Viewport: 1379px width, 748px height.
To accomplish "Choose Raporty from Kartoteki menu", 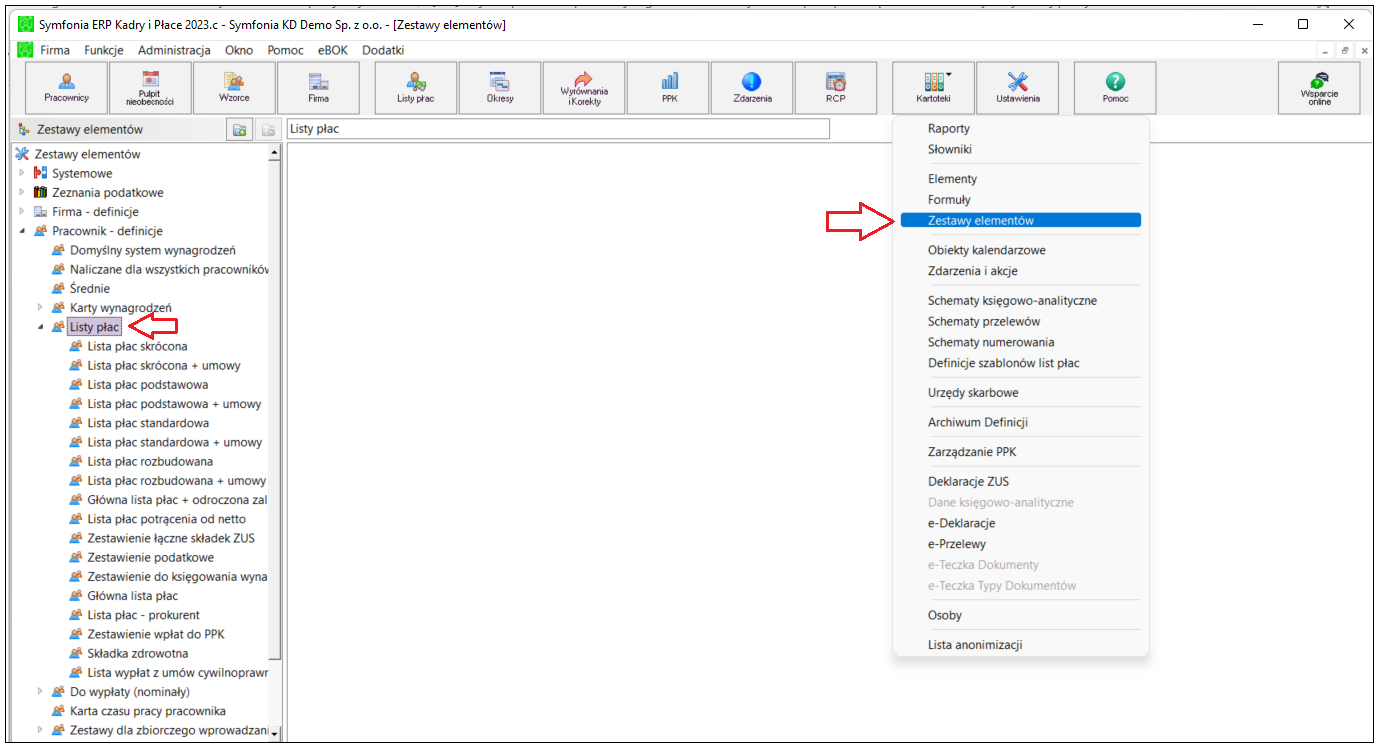I will 1020,129.
